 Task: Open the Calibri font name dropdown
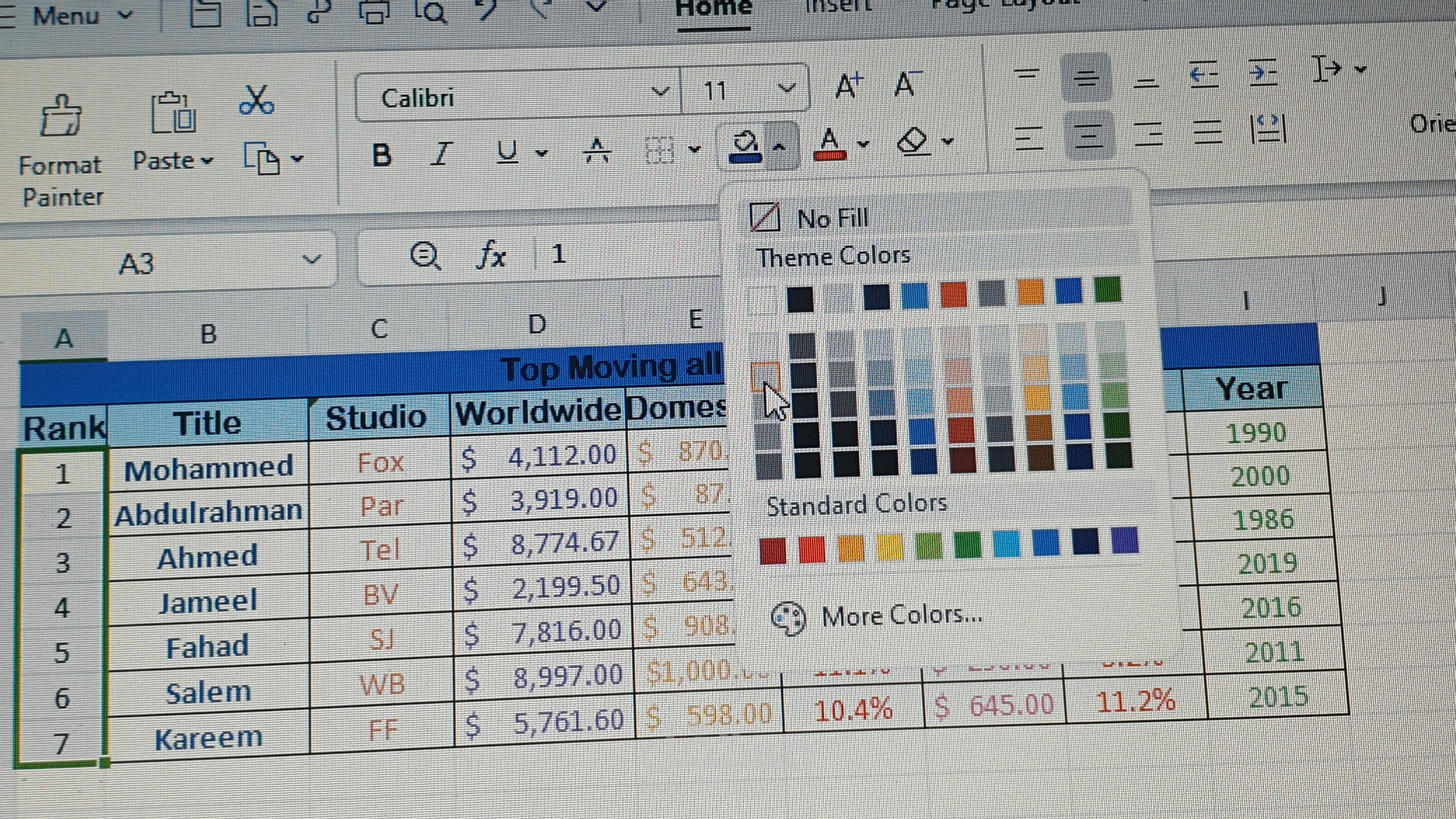tap(659, 92)
